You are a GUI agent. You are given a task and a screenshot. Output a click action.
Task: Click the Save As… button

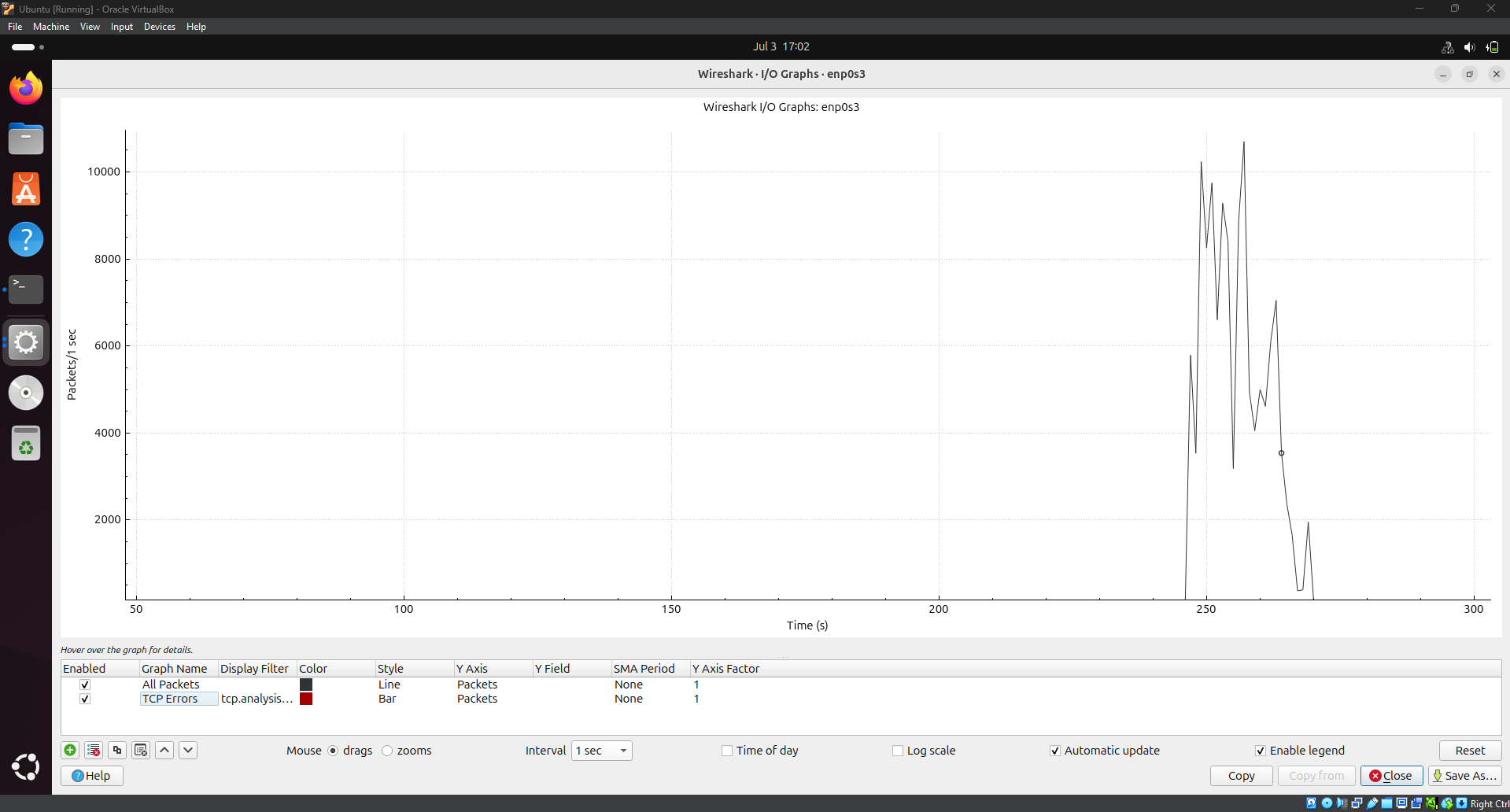coord(1465,776)
